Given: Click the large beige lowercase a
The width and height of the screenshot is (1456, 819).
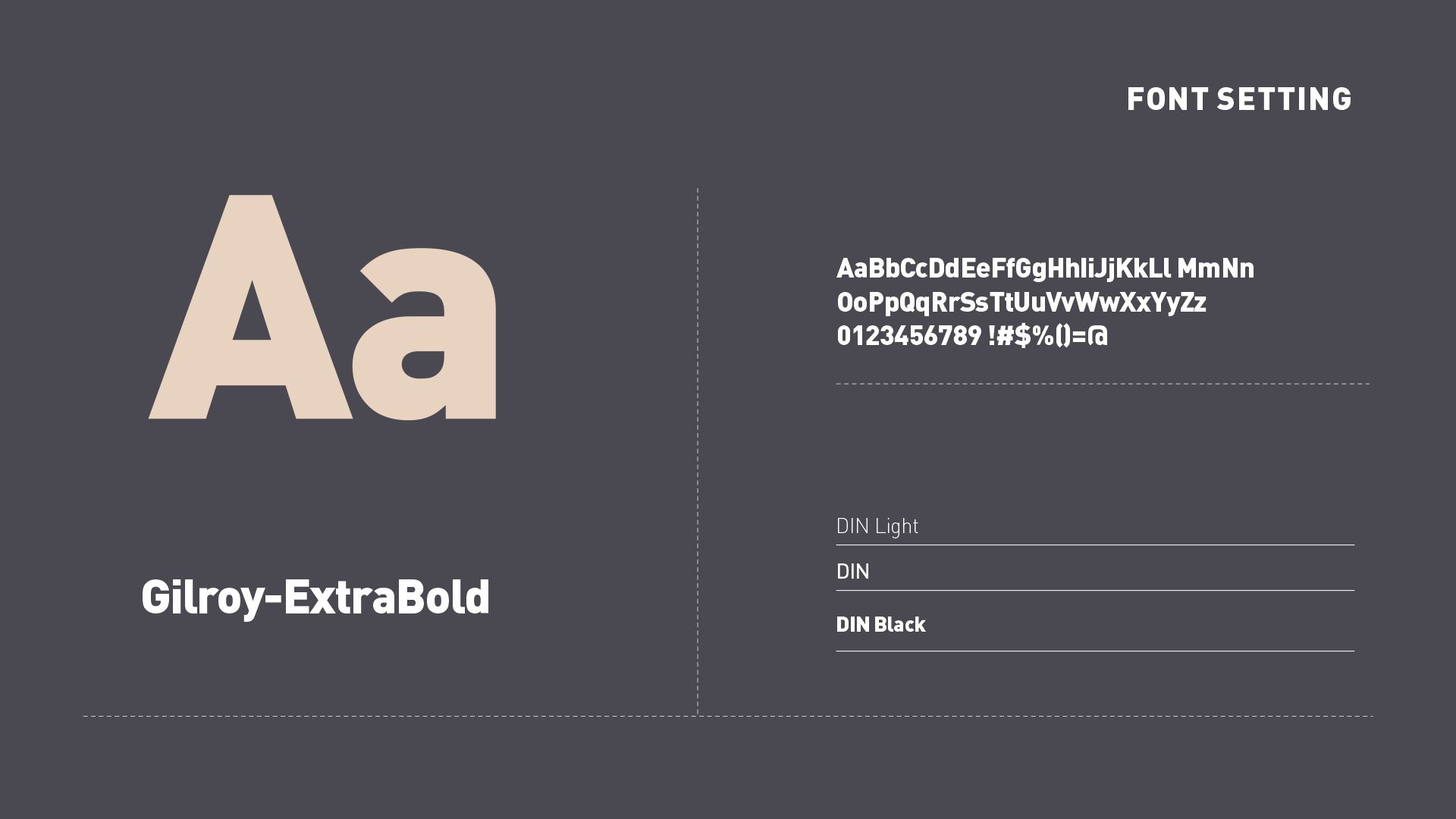Looking at the screenshot, I should pos(425,334).
